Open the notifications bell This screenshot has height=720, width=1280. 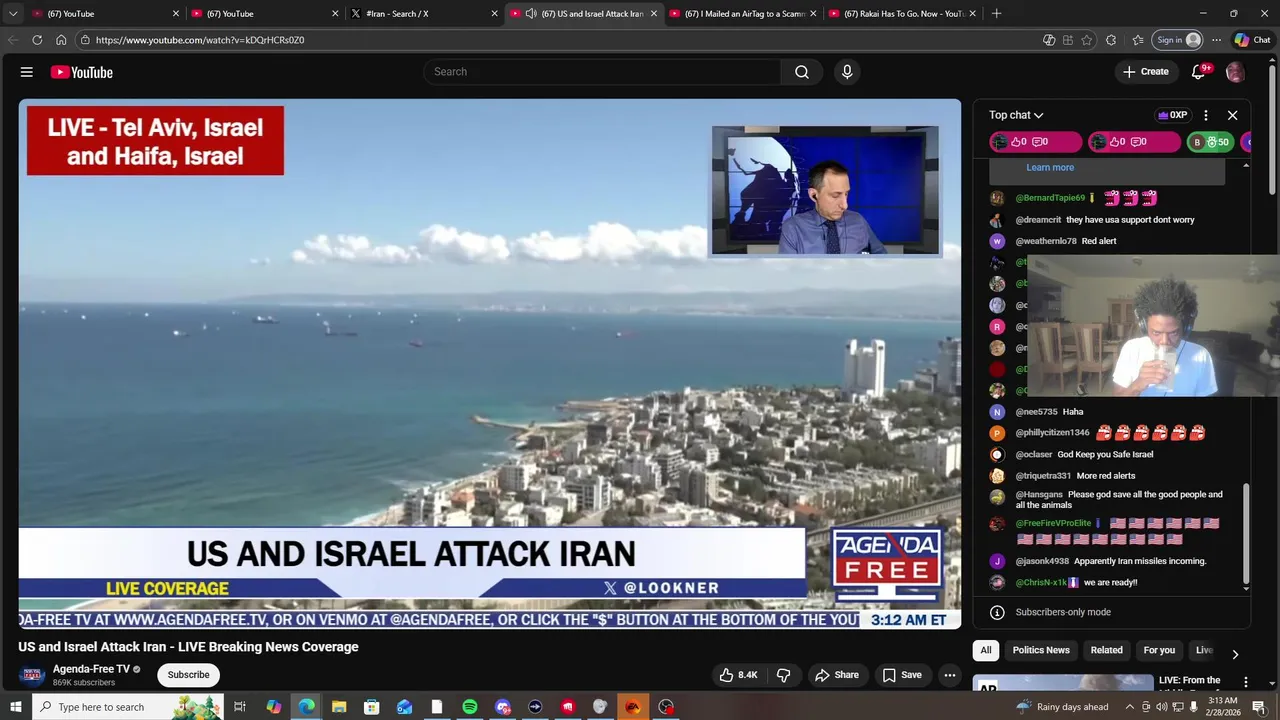click(1199, 72)
